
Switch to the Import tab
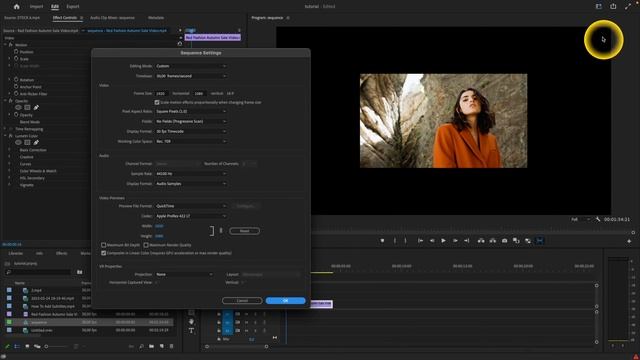click(36, 7)
